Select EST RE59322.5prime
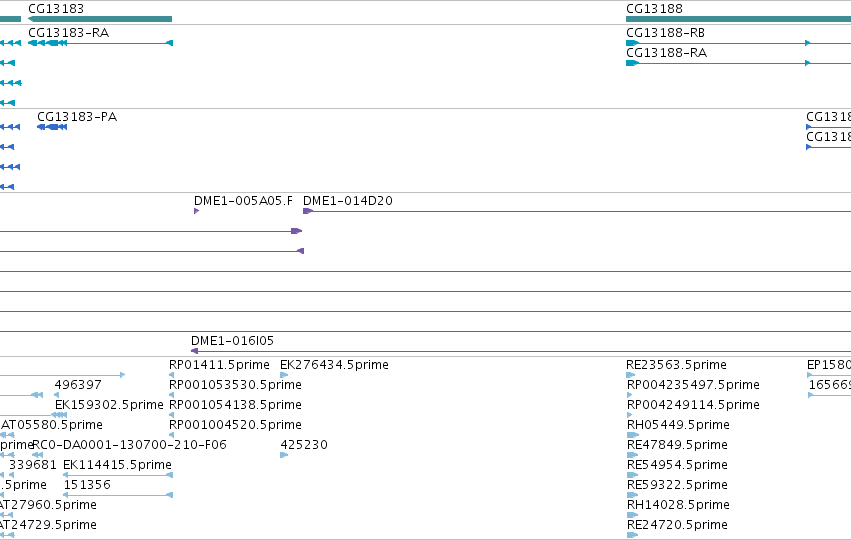Viewport: 851px width, 540px height. pyautogui.click(x=677, y=485)
